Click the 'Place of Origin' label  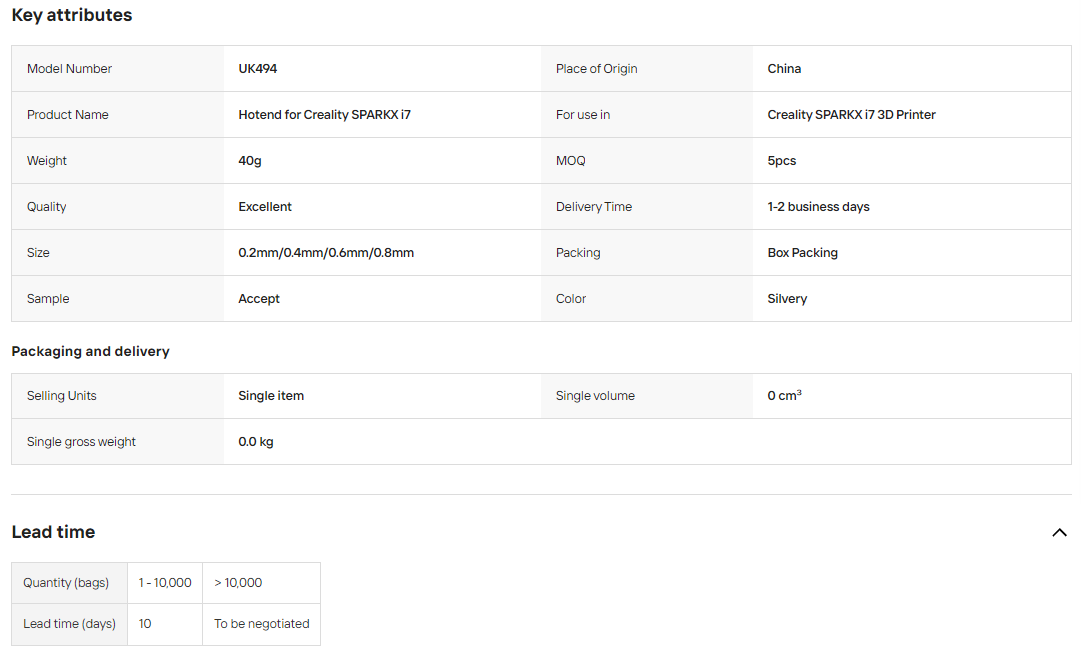[596, 68]
